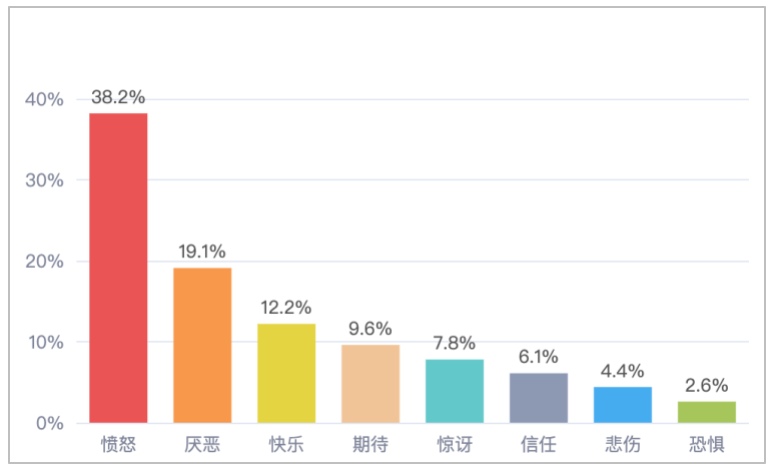Click the 9.6% data label
Viewport: 774px width, 472px height.
tap(370, 329)
